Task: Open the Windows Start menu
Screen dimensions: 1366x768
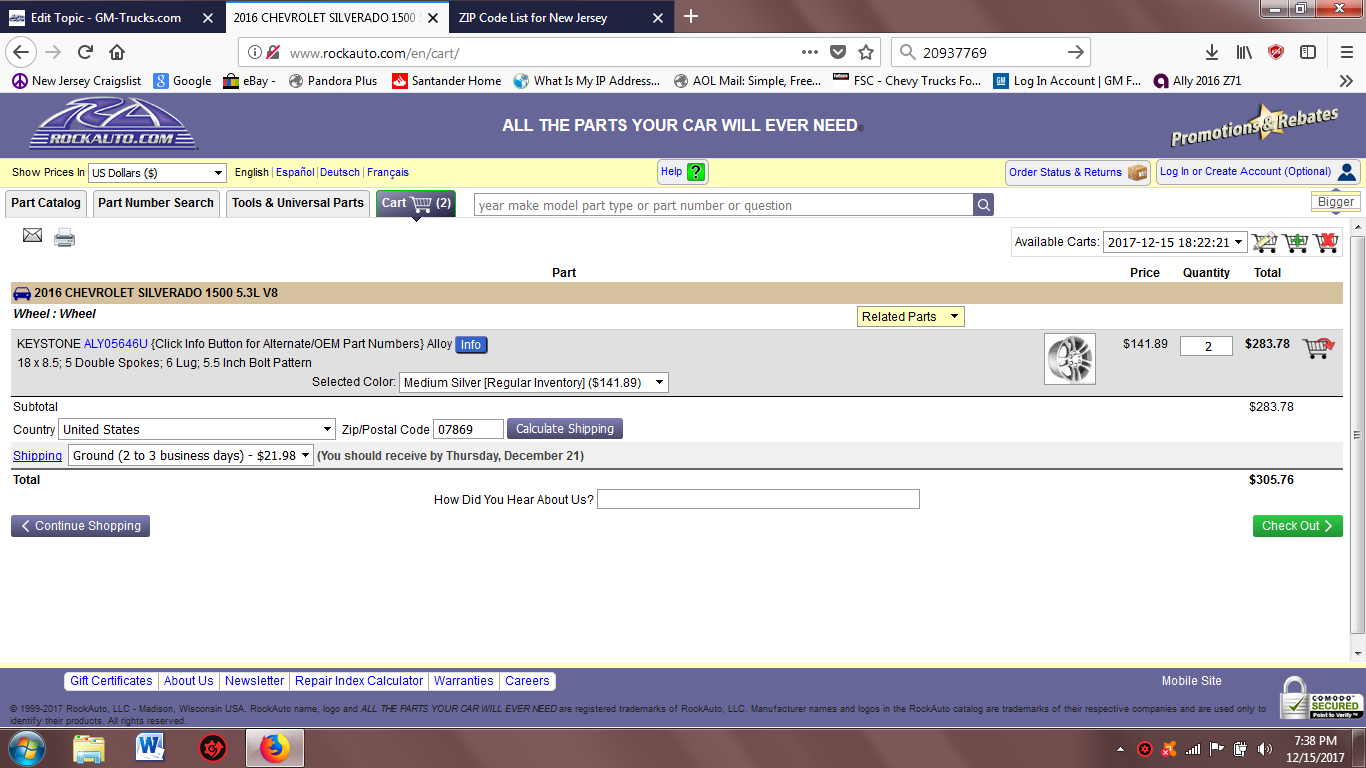Action: [27, 747]
